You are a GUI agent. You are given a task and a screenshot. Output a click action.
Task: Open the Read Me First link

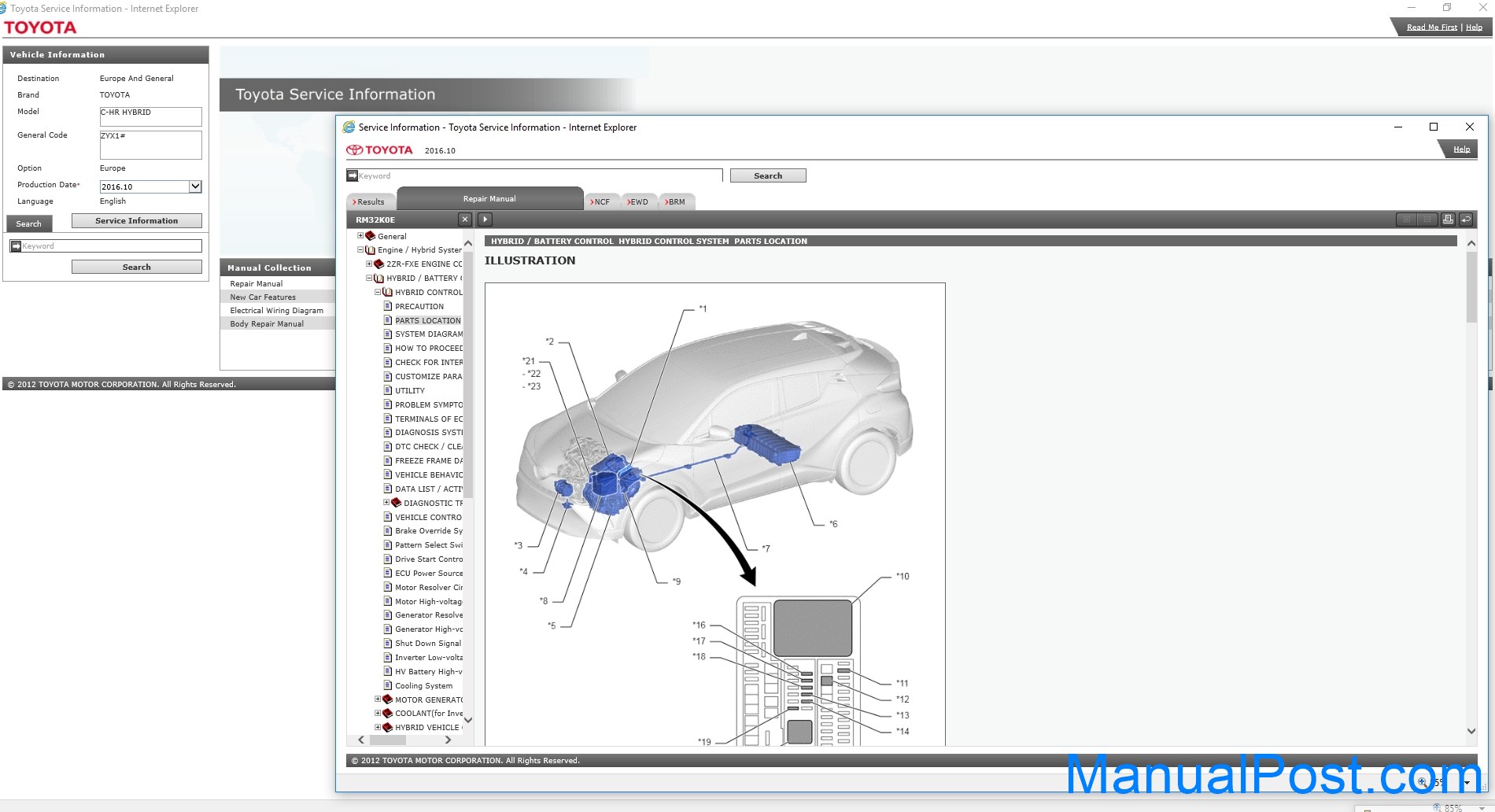pyautogui.click(x=1431, y=28)
